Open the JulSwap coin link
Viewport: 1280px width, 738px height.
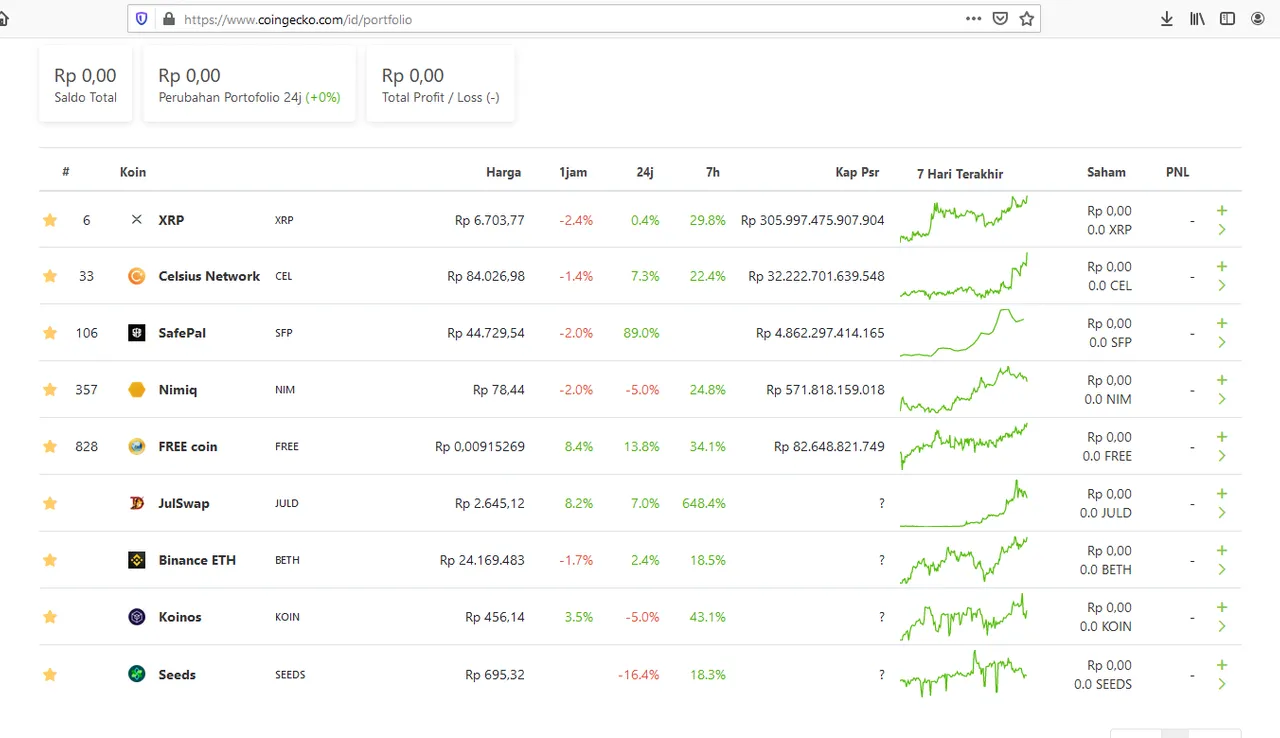[184, 503]
